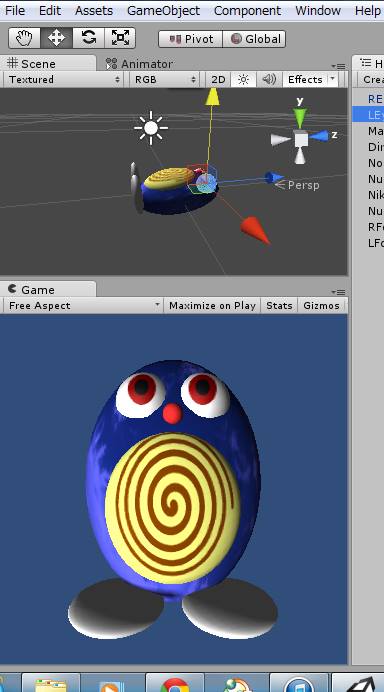The height and width of the screenshot is (692, 384).
Task: Open the Effects dropdown arrow
Action: (x=332, y=79)
